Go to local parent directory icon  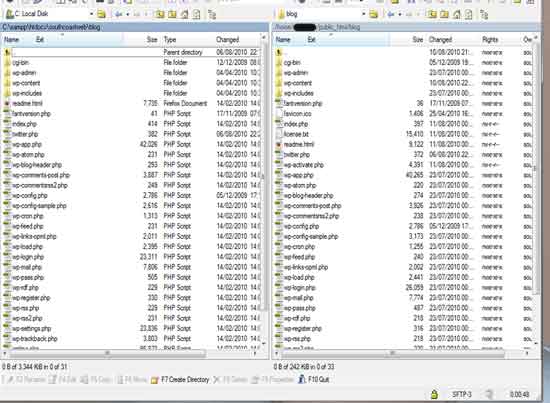(x=160, y=14)
